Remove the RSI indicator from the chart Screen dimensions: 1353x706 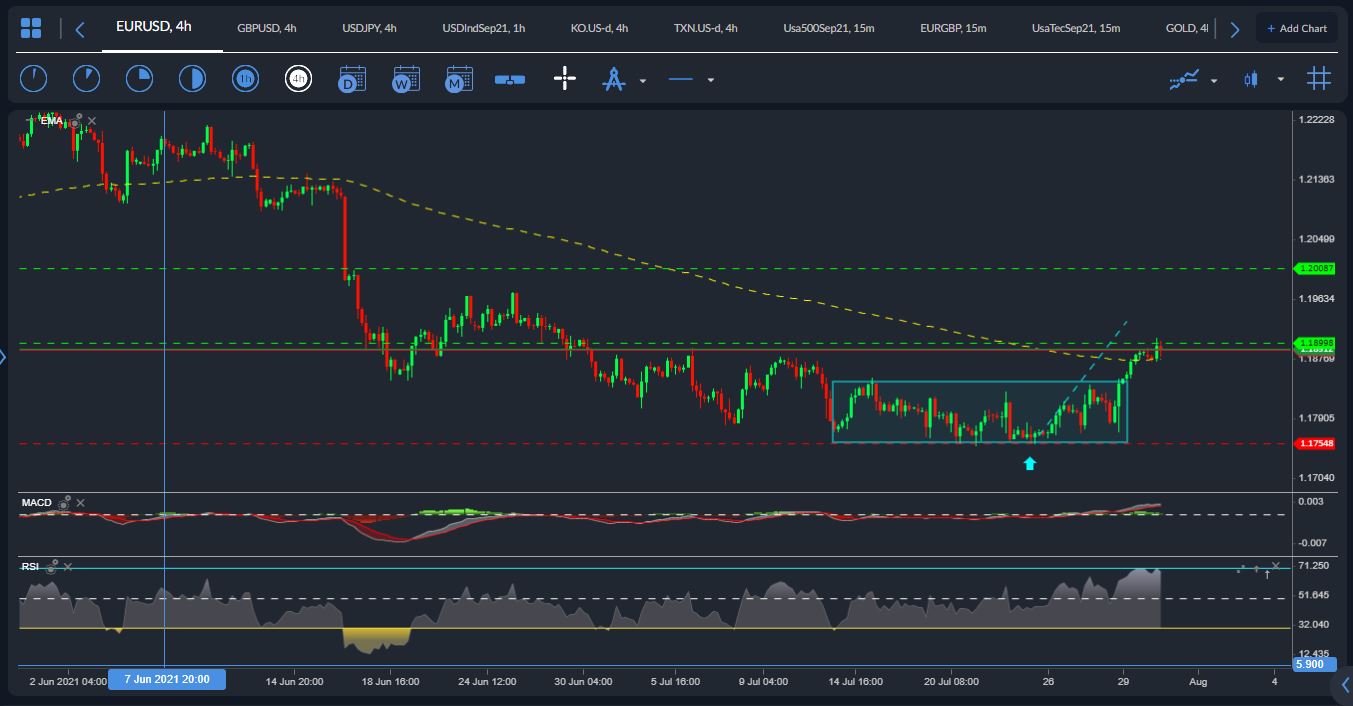click(x=68, y=566)
